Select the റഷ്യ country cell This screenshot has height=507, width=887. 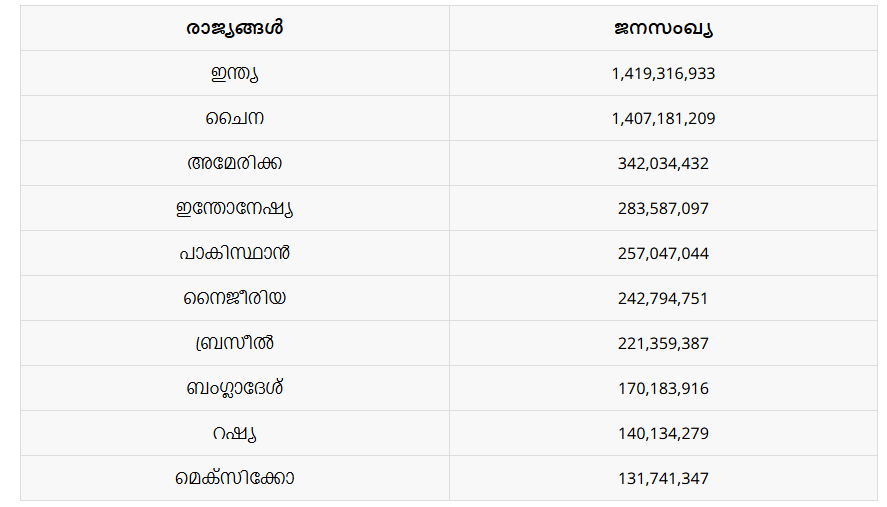click(235, 433)
